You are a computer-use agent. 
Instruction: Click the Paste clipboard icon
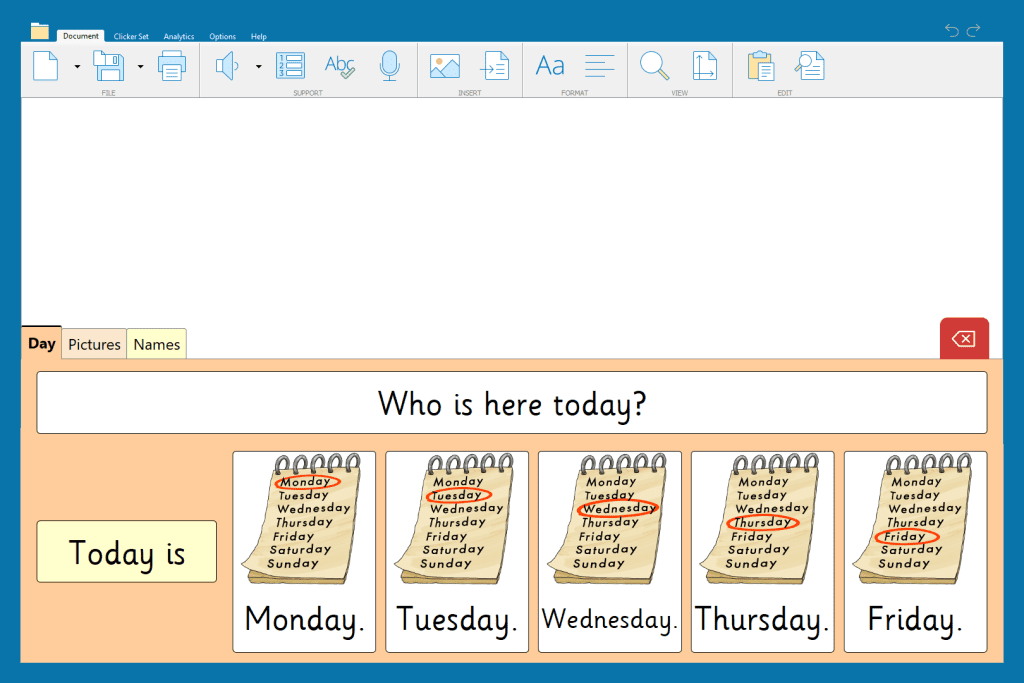(761, 66)
